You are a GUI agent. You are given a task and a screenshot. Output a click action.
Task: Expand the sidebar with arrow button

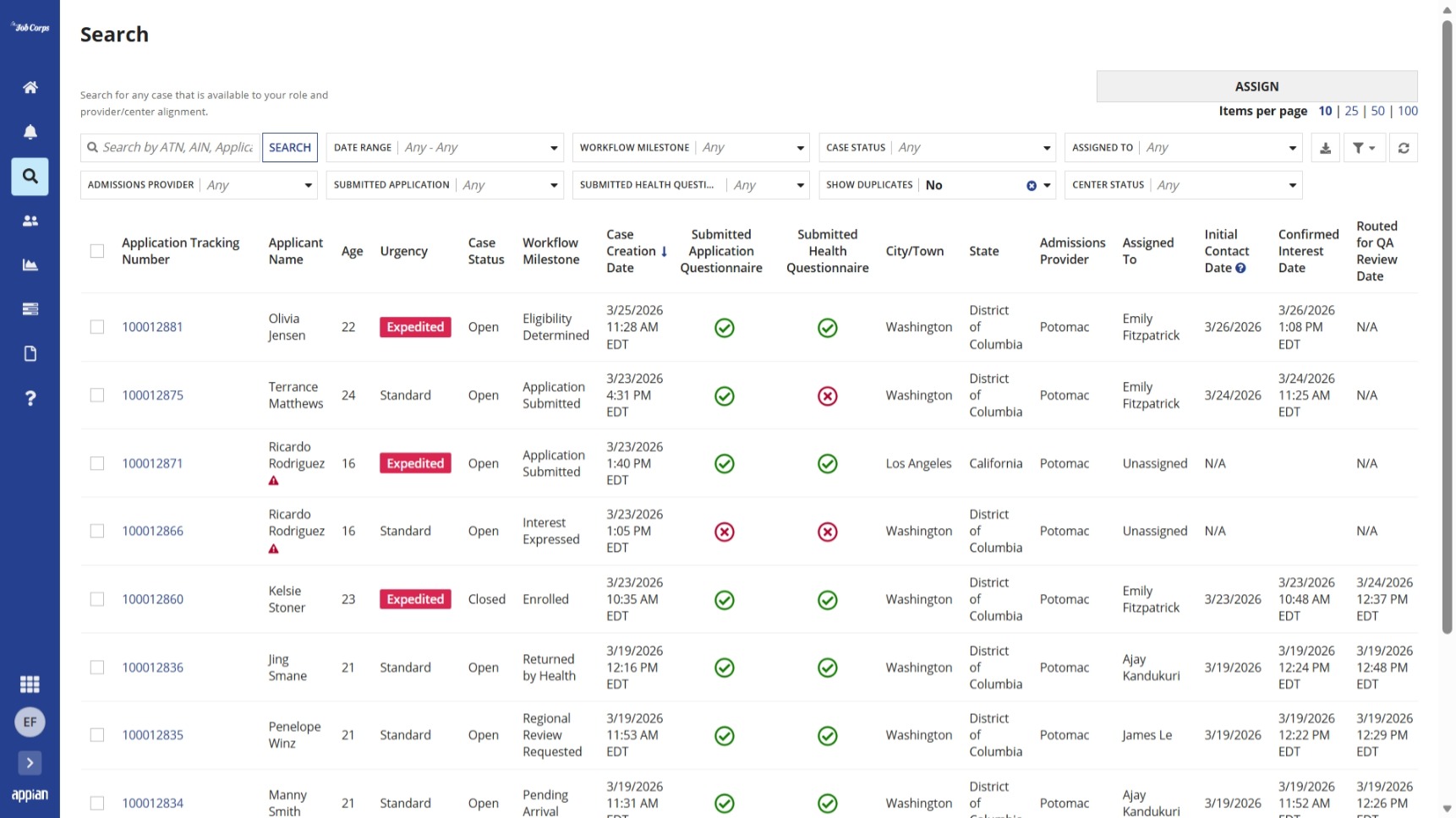(30, 763)
